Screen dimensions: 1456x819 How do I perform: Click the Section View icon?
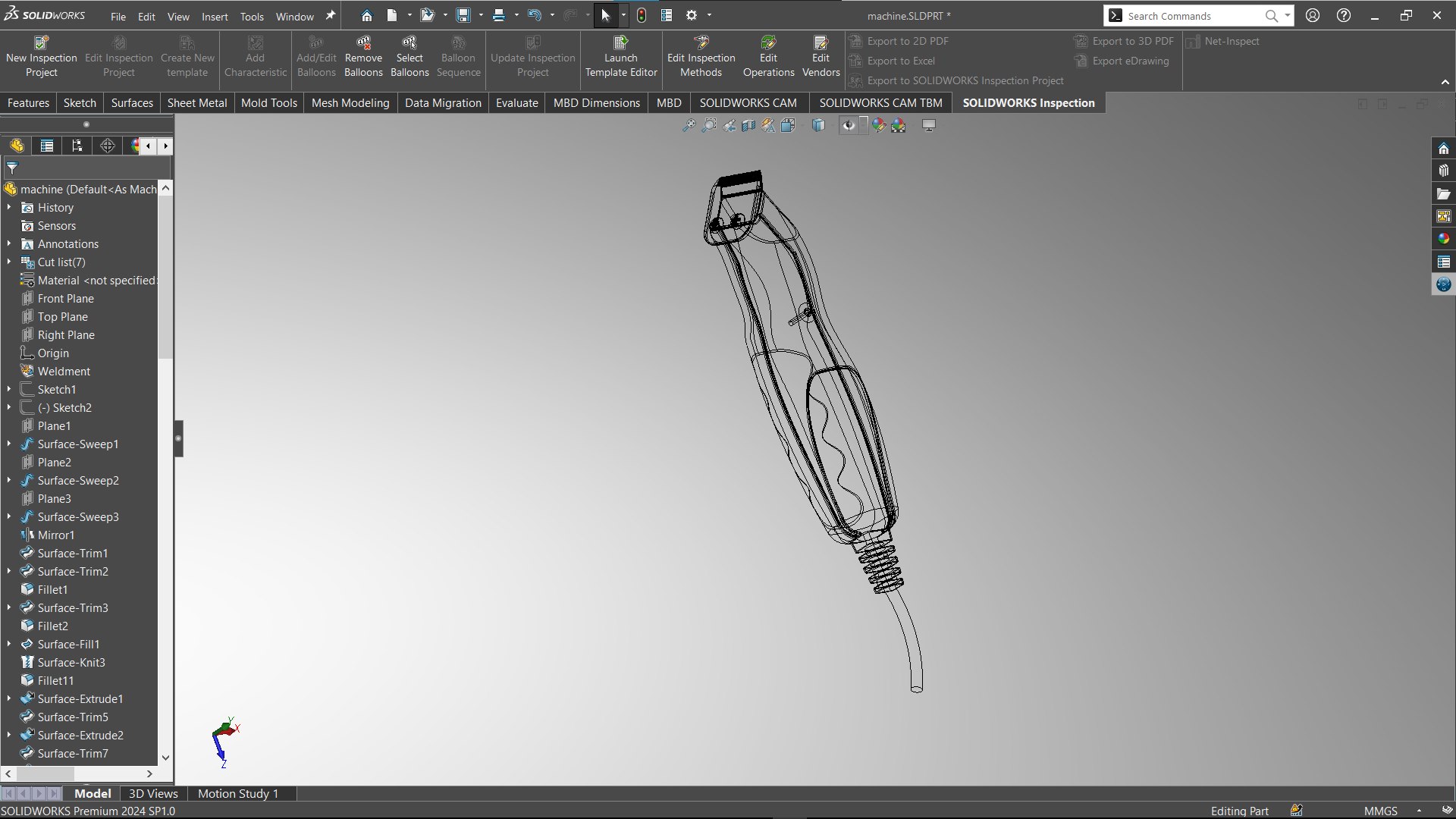click(x=749, y=125)
